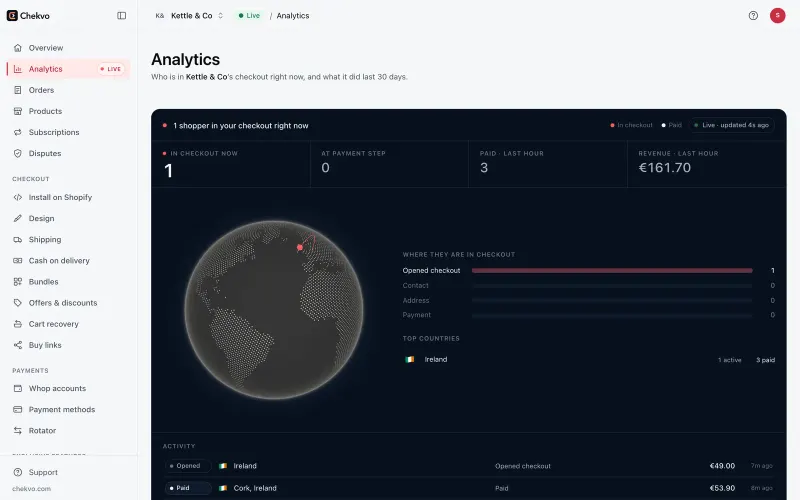Open Payment methods page

point(68,409)
